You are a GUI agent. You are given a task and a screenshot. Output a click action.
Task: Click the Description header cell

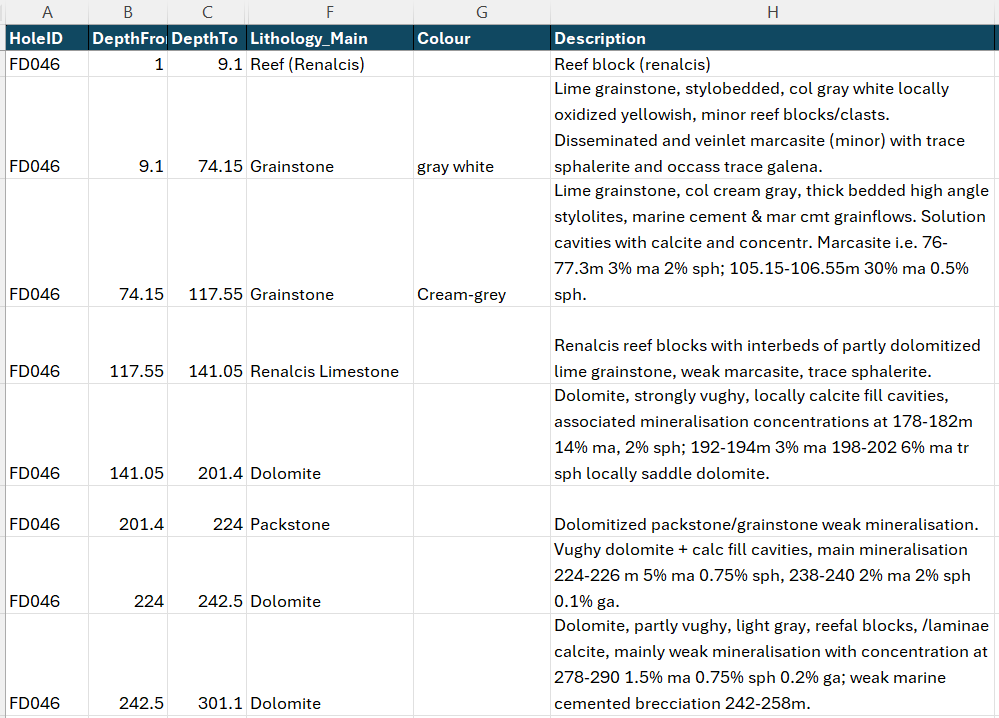point(772,38)
